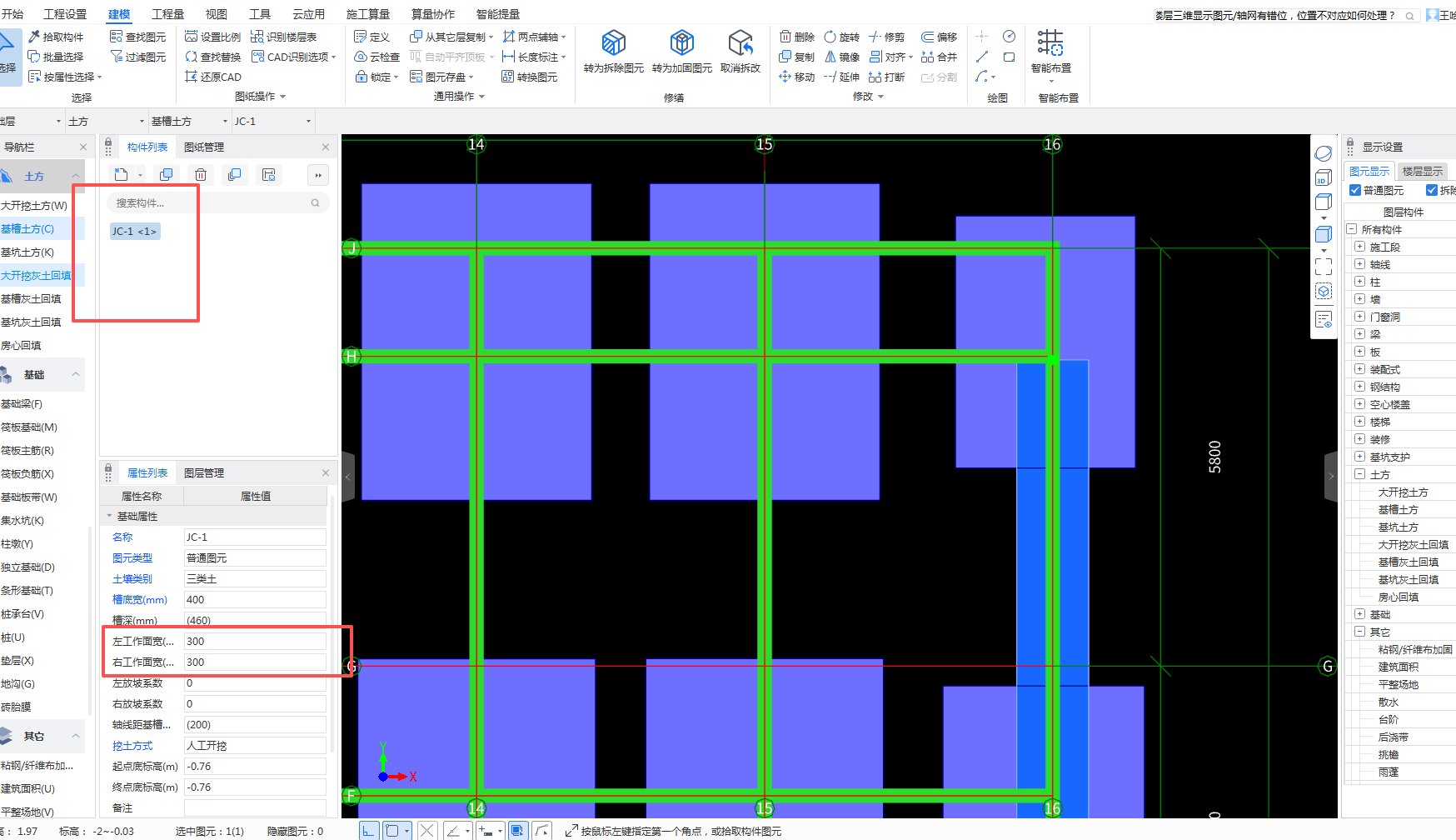The height and width of the screenshot is (840, 1456).
Task: Click the 左工作面宽 value field
Action: (x=255, y=641)
